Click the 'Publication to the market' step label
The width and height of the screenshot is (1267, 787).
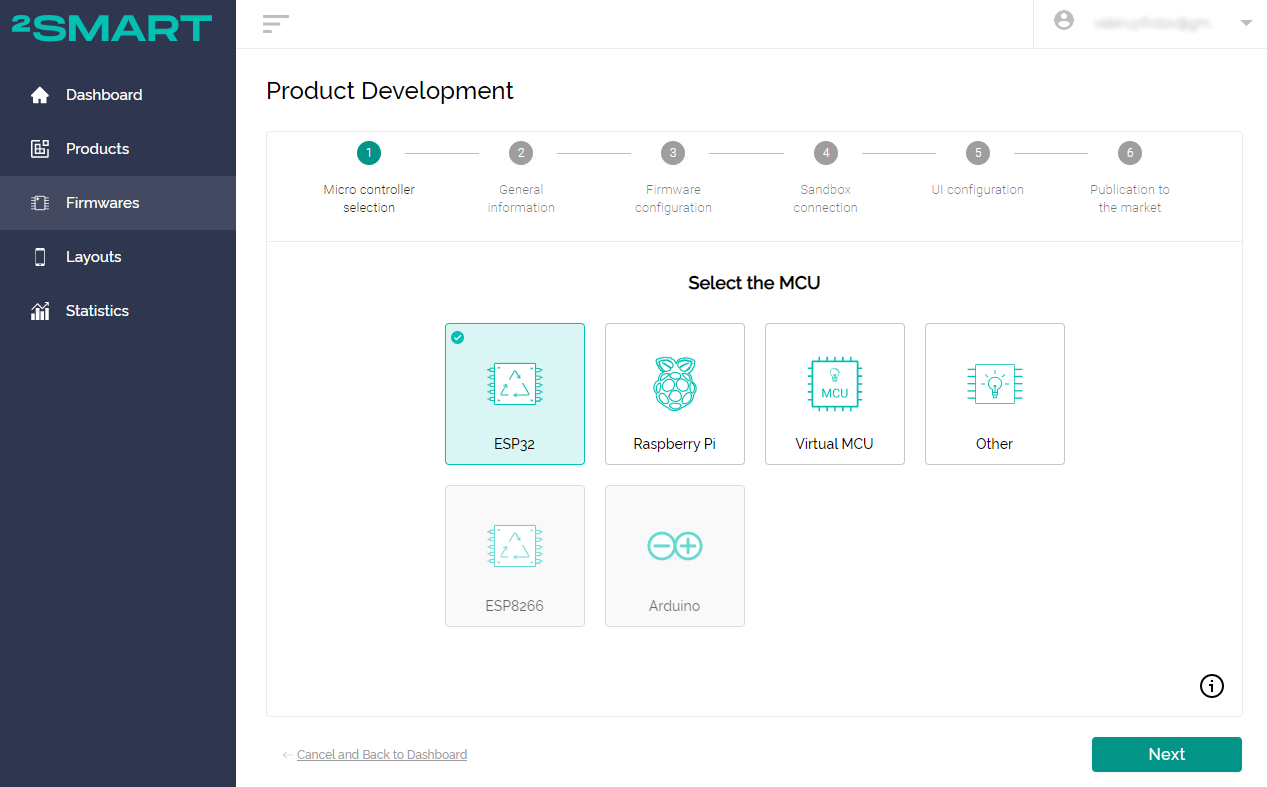[x=1130, y=198]
